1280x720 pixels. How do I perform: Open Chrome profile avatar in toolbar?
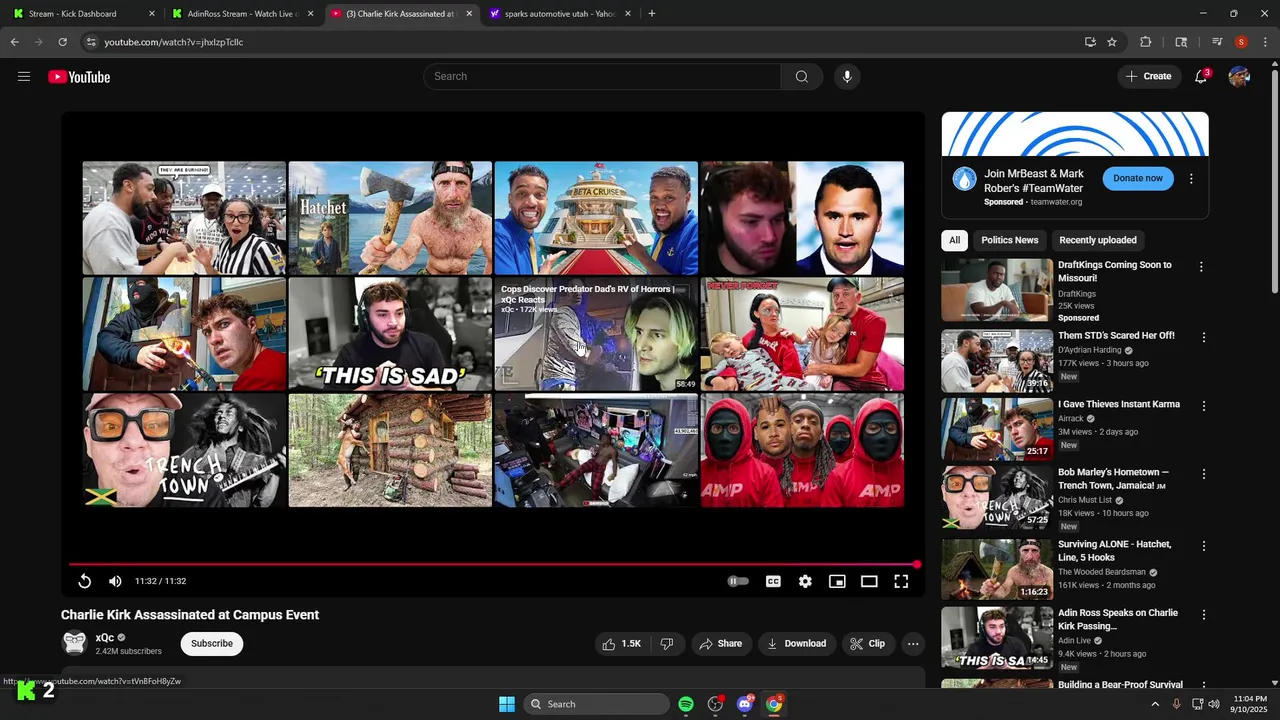[x=1241, y=42]
